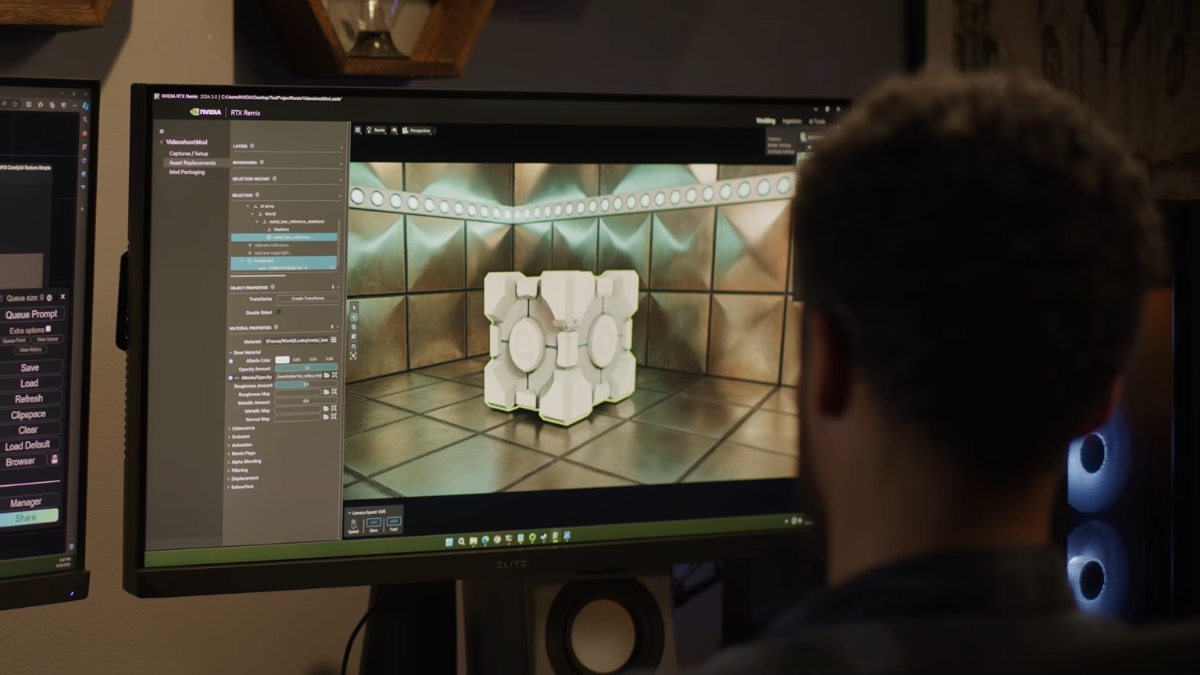The height and width of the screenshot is (675, 1200).
Task: Select the Asset Replacements tab
Action: (192, 163)
